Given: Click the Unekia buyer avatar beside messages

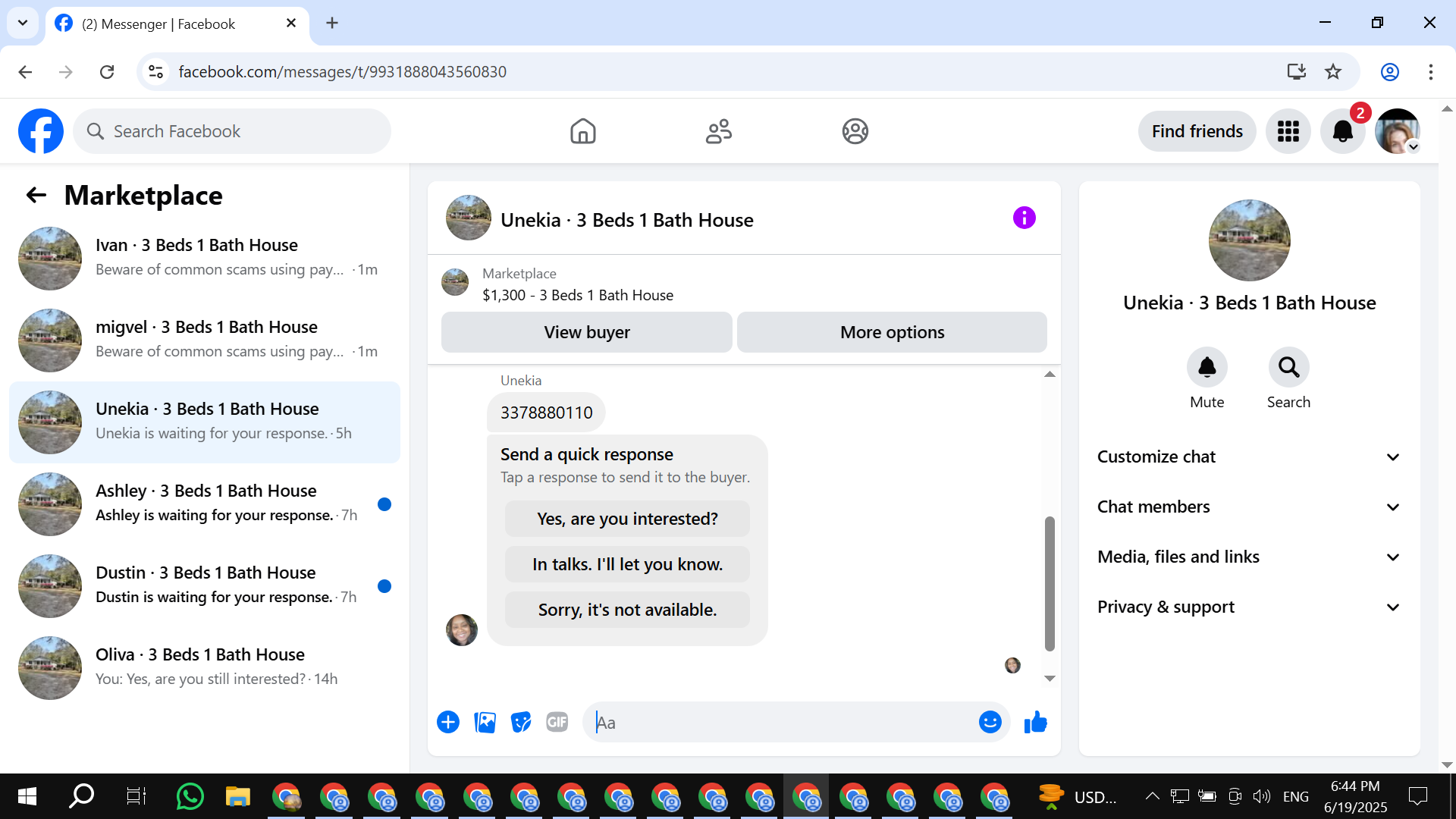Looking at the screenshot, I should tap(462, 630).
